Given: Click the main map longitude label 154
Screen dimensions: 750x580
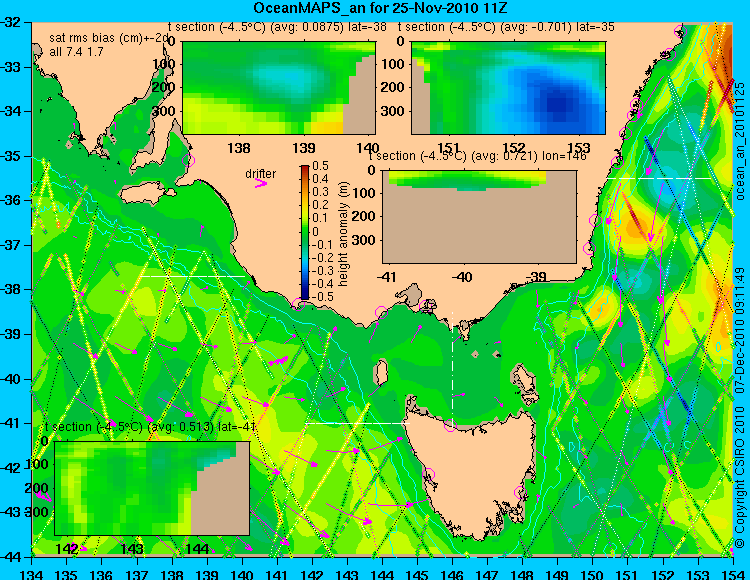Looking at the screenshot, I should [733, 574].
